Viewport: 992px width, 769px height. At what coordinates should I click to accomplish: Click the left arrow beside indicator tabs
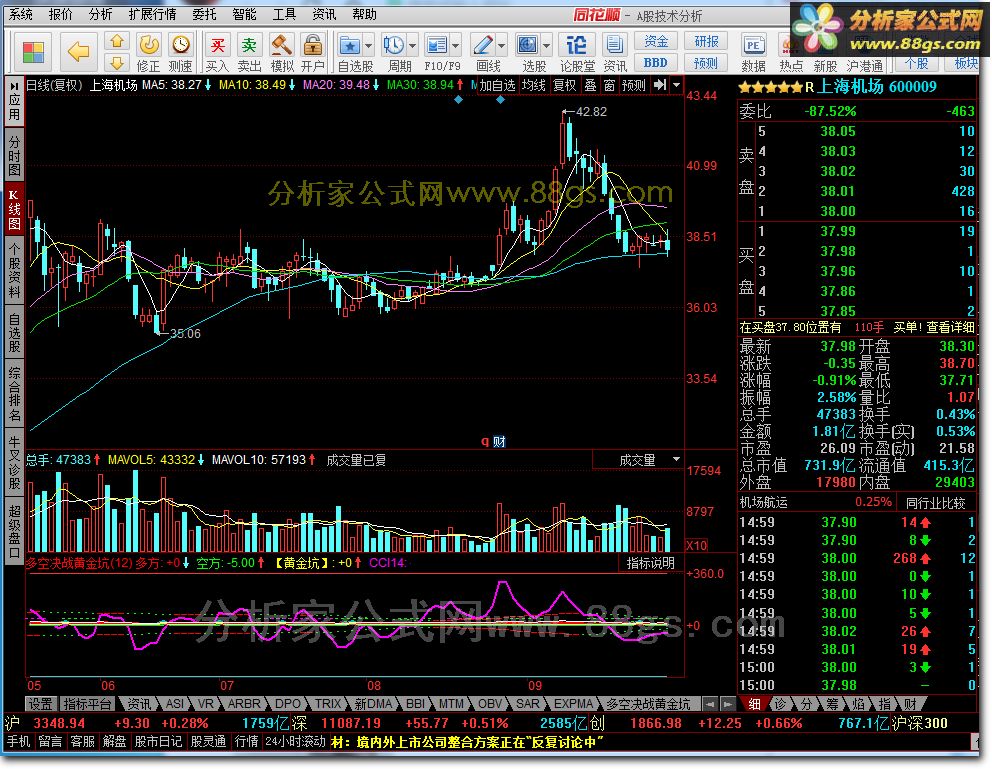[x=710, y=703]
